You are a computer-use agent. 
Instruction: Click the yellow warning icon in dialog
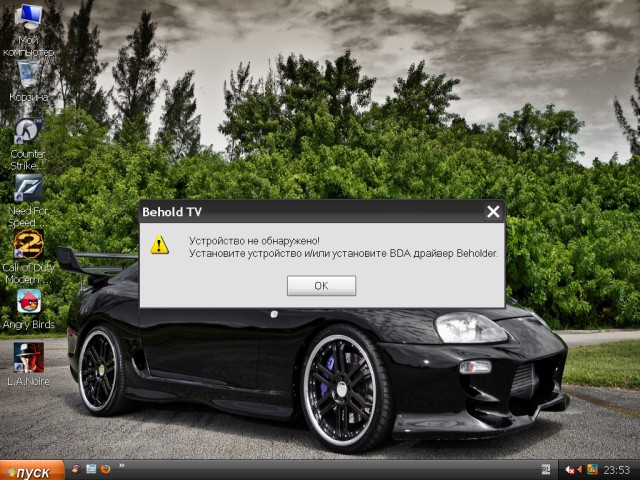pyautogui.click(x=159, y=245)
